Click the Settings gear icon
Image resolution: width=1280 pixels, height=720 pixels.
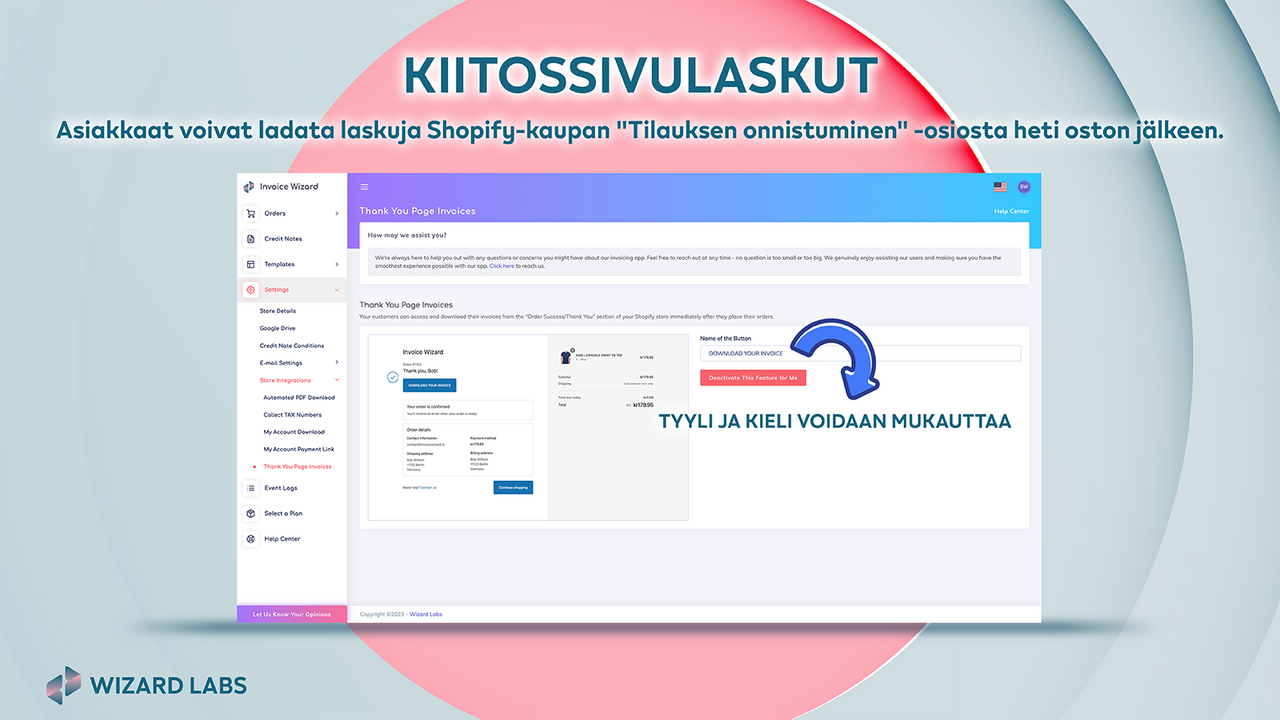click(x=250, y=290)
